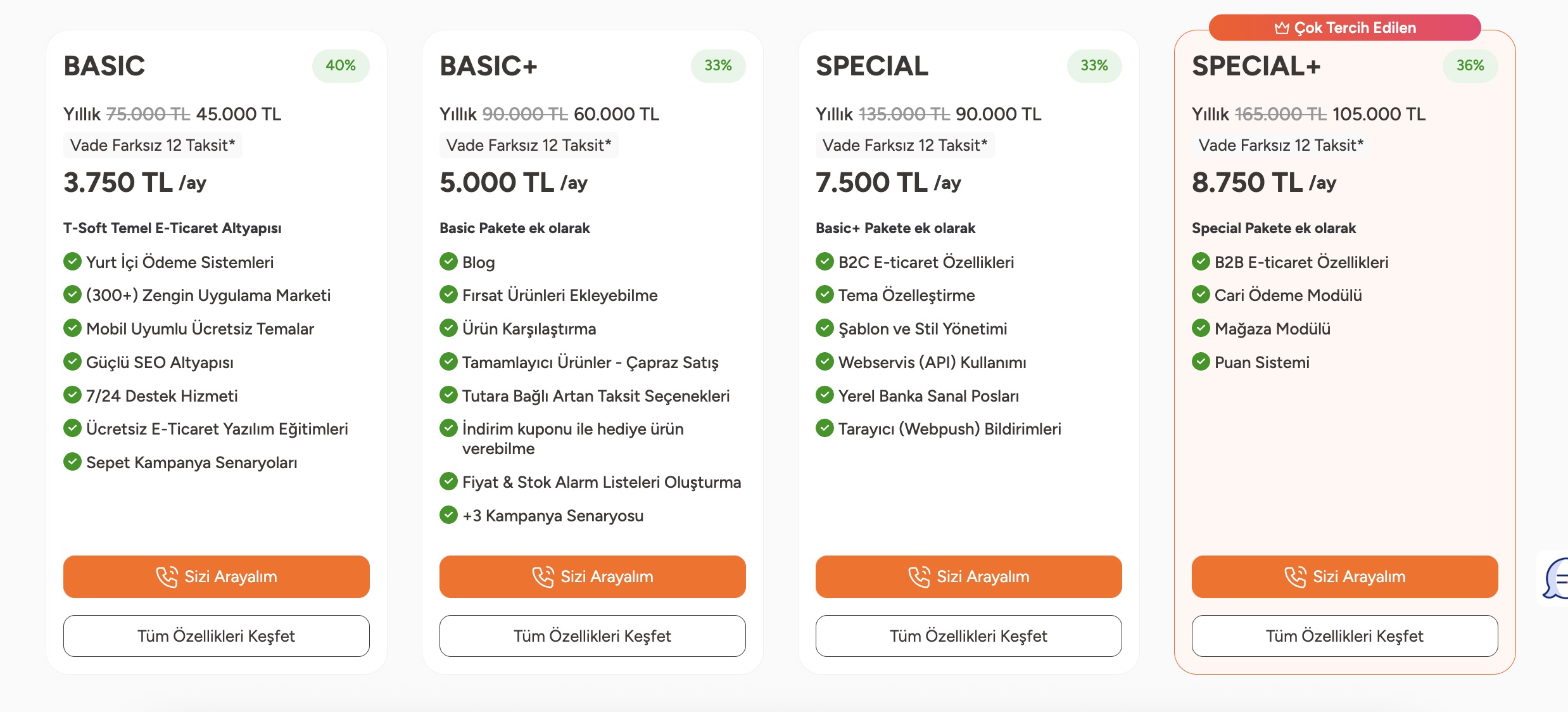
Task: Open Tüm Özellikleri Keşfet under SPECIAL
Action: (968, 636)
